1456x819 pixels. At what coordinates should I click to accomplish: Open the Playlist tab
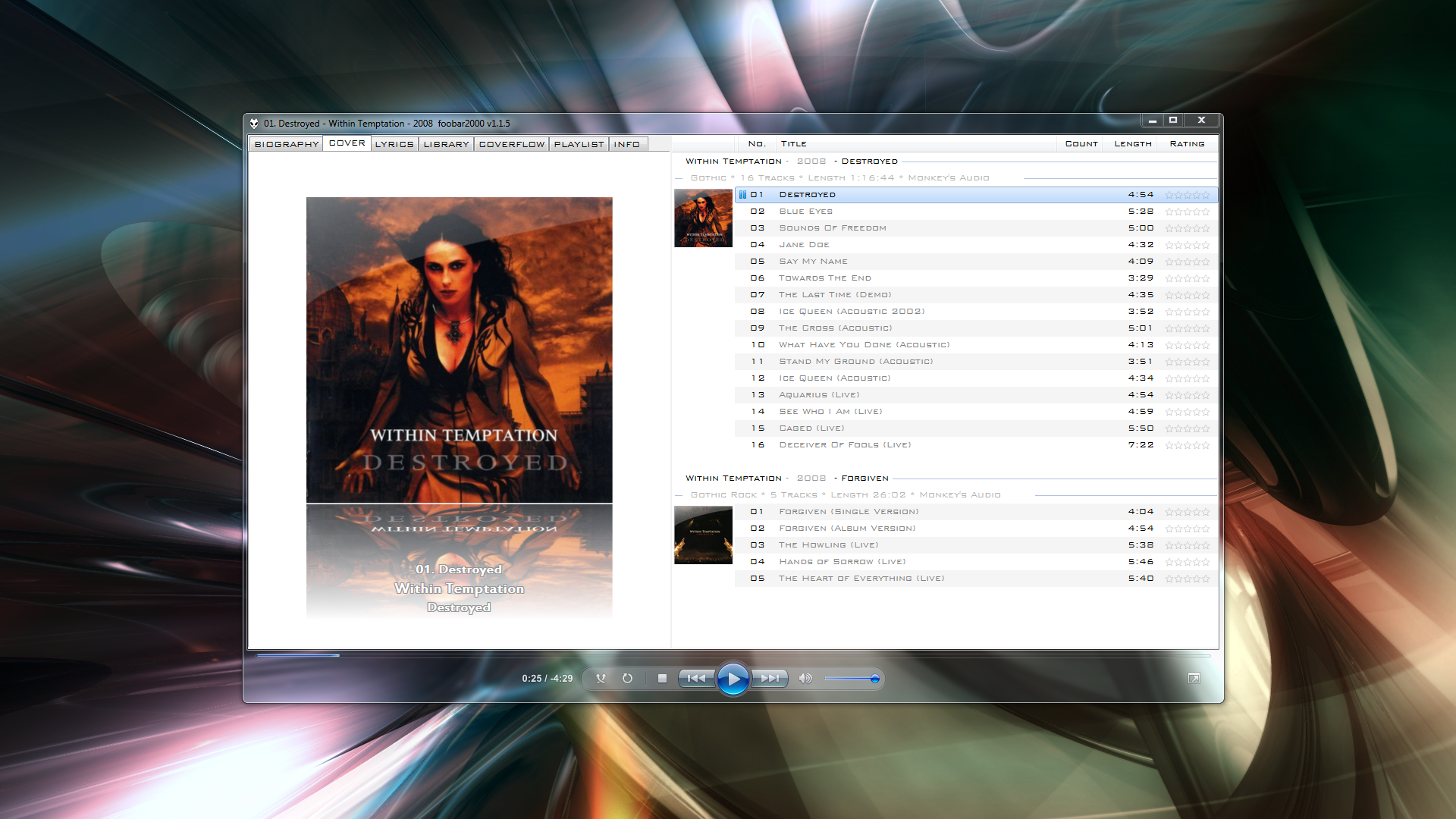(579, 144)
